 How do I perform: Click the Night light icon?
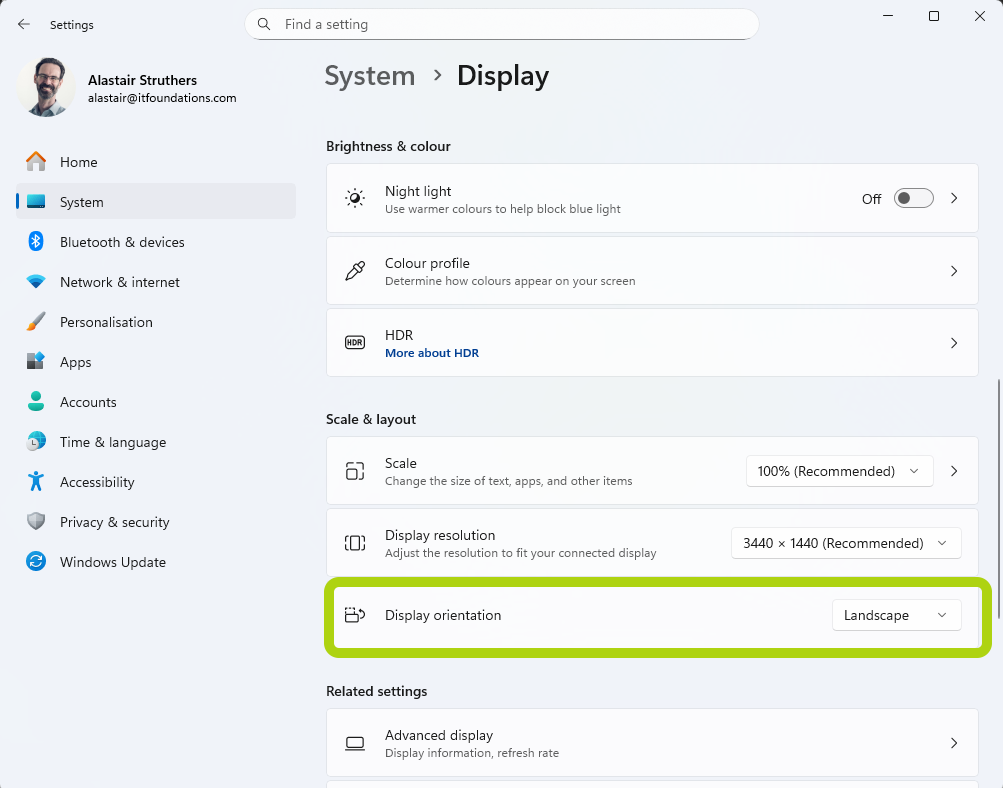(354, 198)
